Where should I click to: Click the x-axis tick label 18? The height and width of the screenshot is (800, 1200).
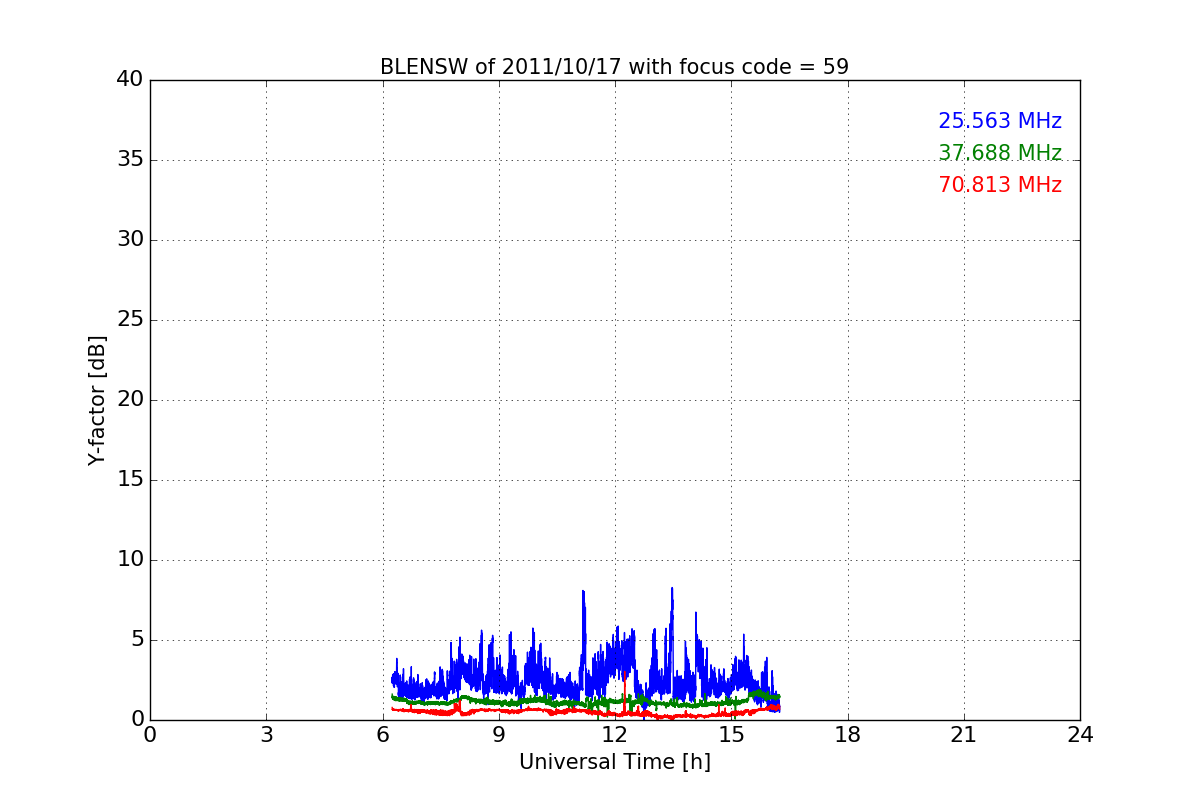pyautogui.click(x=848, y=735)
